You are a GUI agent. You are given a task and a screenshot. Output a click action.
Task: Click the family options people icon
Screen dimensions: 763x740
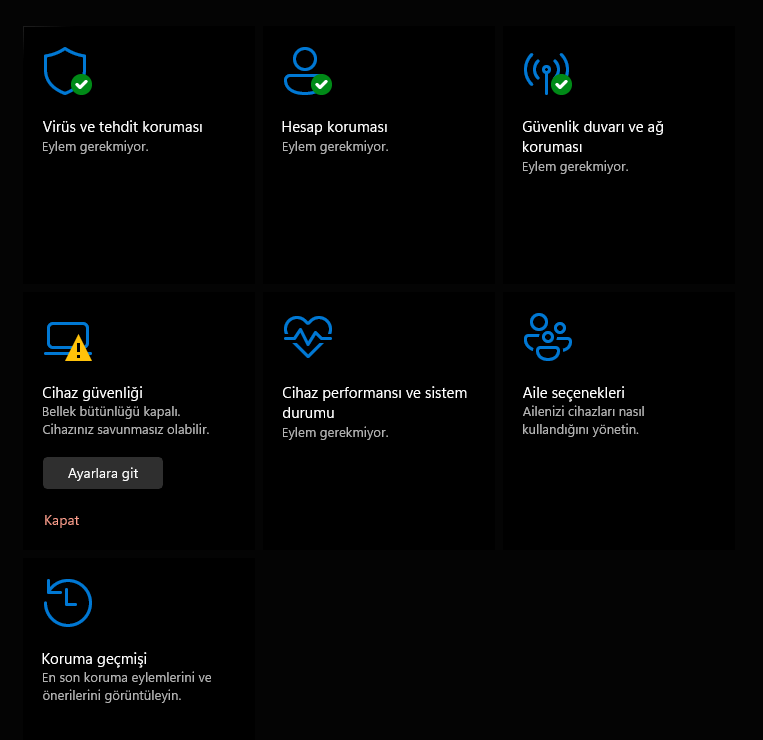[x=547, y=337]
